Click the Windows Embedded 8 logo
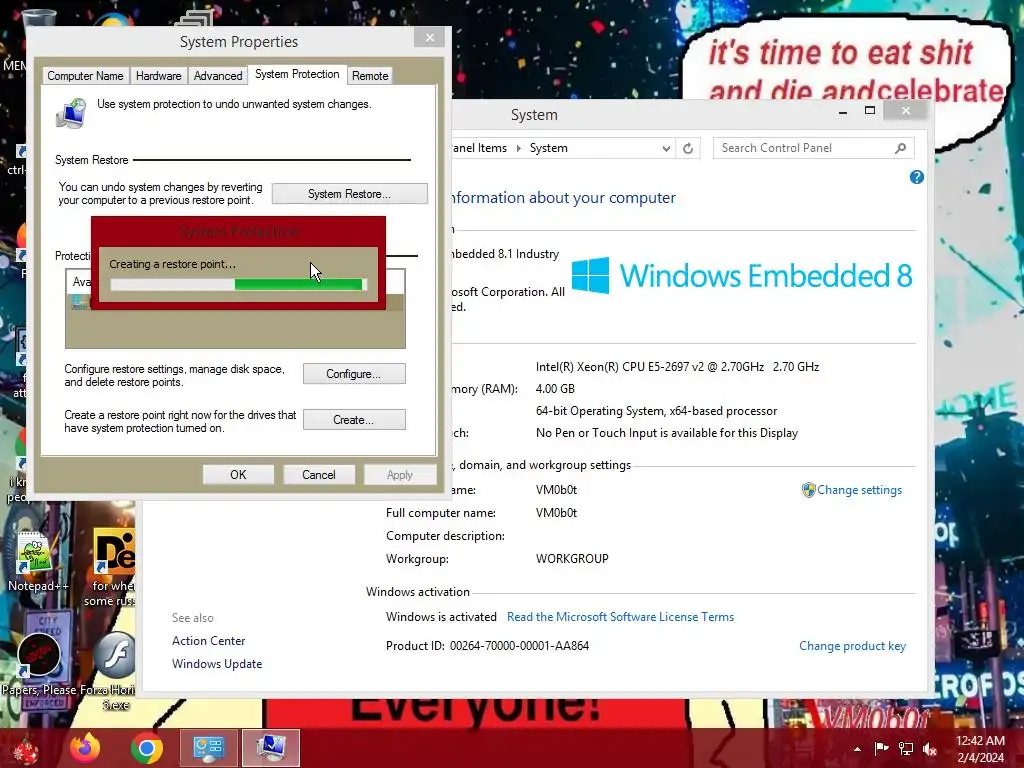Image resolution: width=1024 pixels, height=768 pixels. pyautogui.click(x=742, y=275)
